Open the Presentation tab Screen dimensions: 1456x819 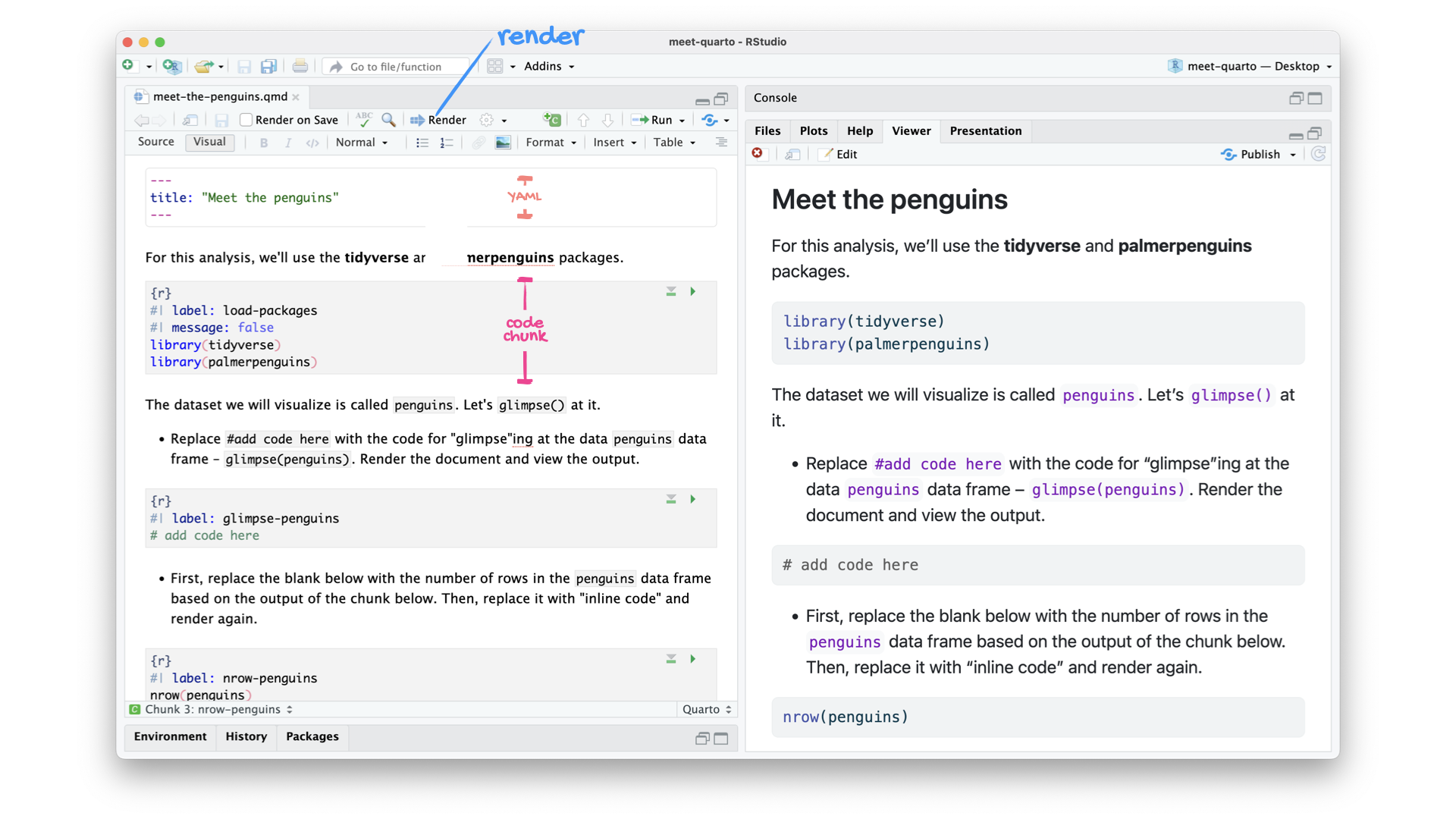[985, 130]
